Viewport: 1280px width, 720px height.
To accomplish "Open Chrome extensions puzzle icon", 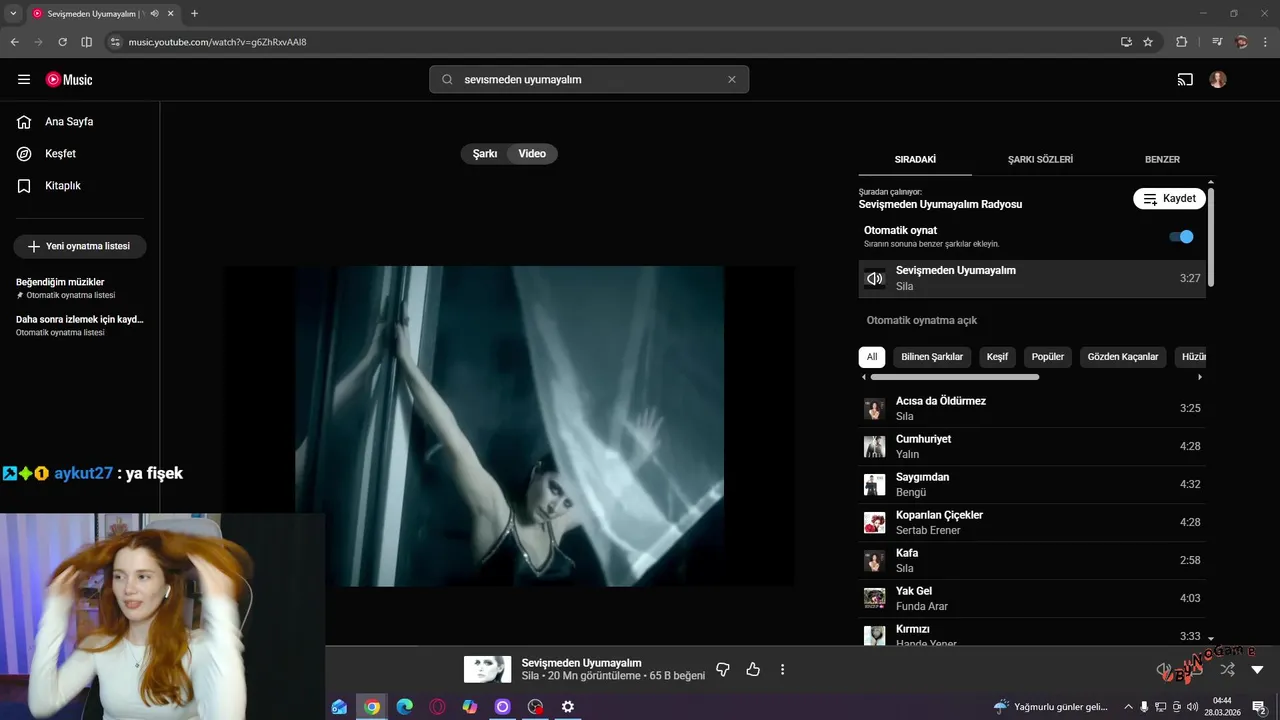I will 1181,42.
